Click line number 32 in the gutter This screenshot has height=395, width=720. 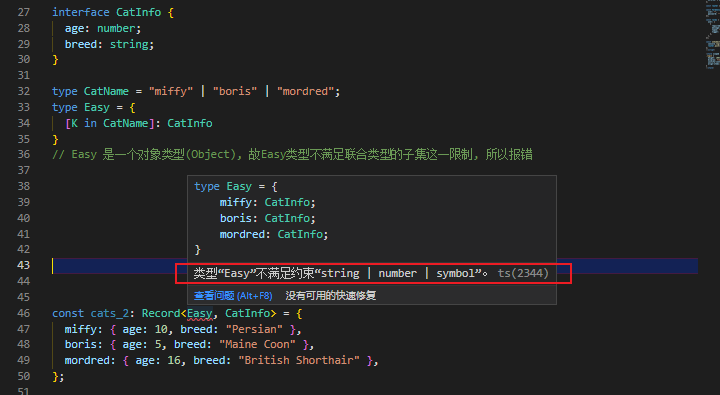point(23,91)
